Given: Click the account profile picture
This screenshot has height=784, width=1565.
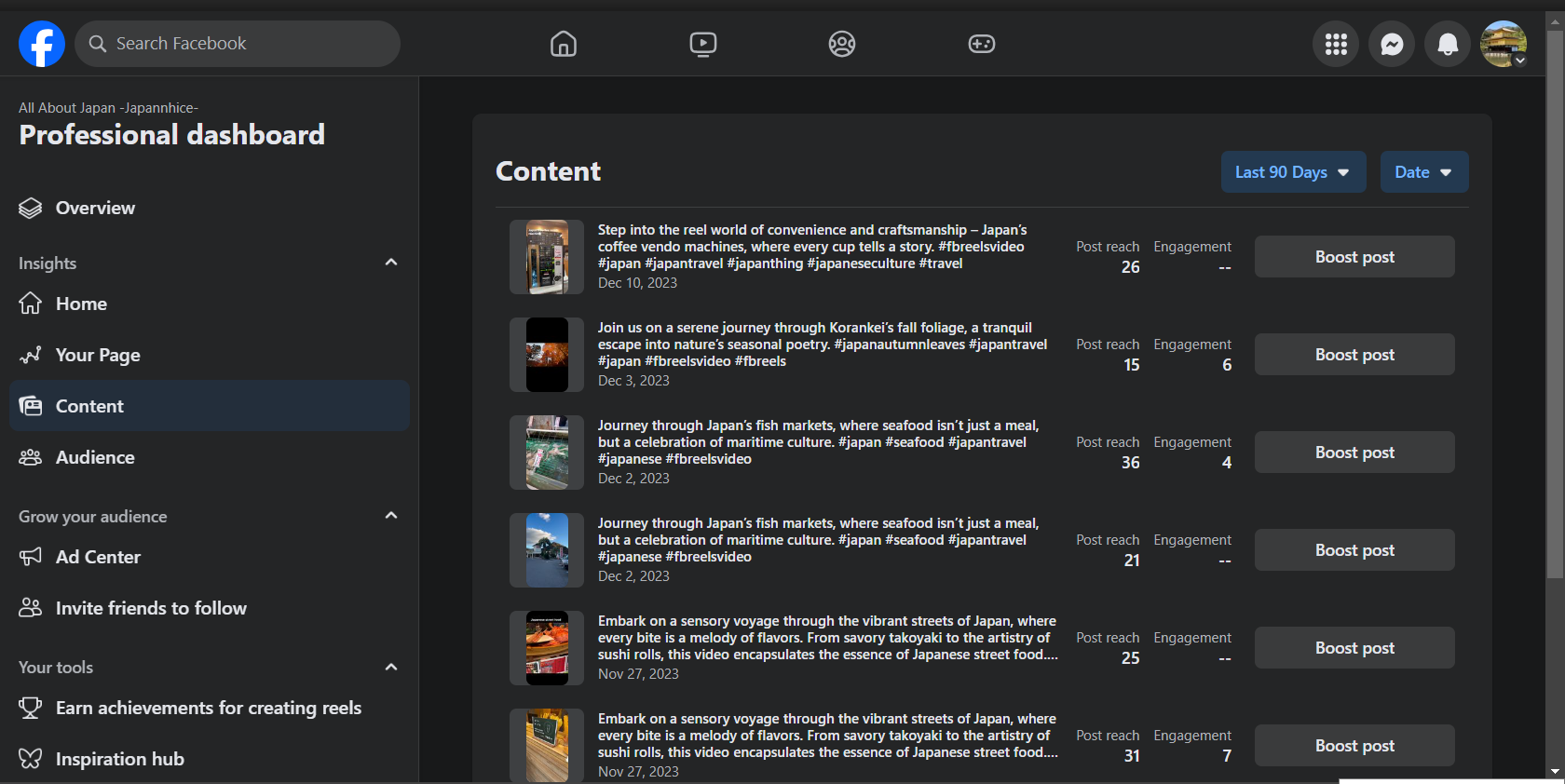Looking at the screenshot, I should point(1504,44).
